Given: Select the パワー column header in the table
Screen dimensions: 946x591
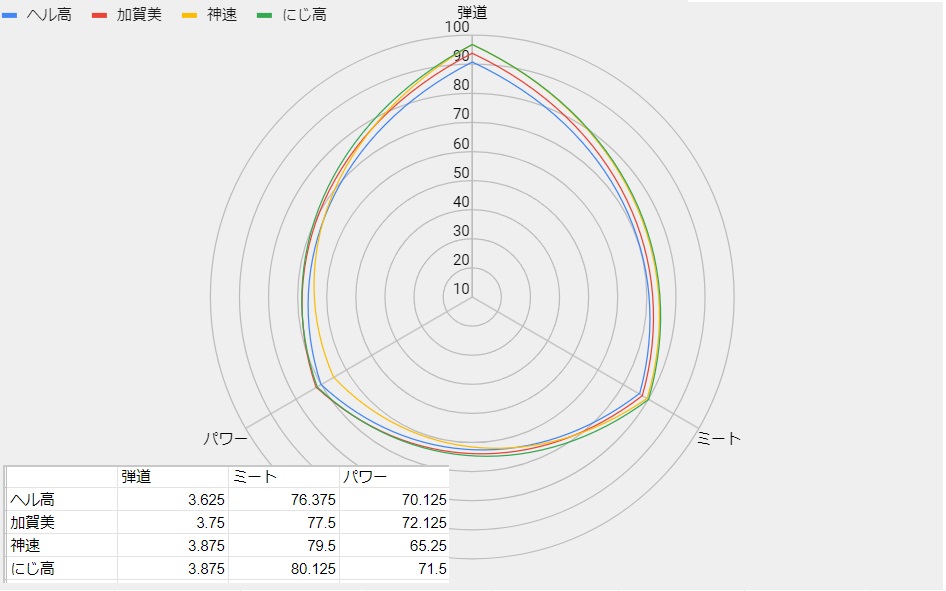Looking at the screenshot, I should click(x=365, y=477).
